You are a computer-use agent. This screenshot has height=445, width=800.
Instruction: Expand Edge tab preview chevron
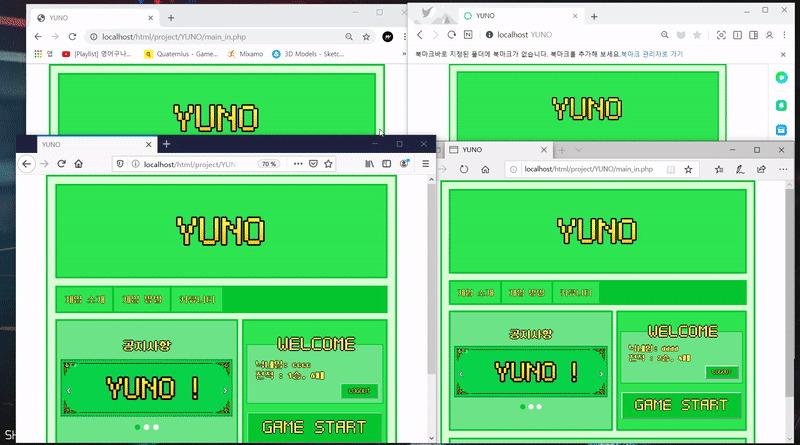coord(578,150)
